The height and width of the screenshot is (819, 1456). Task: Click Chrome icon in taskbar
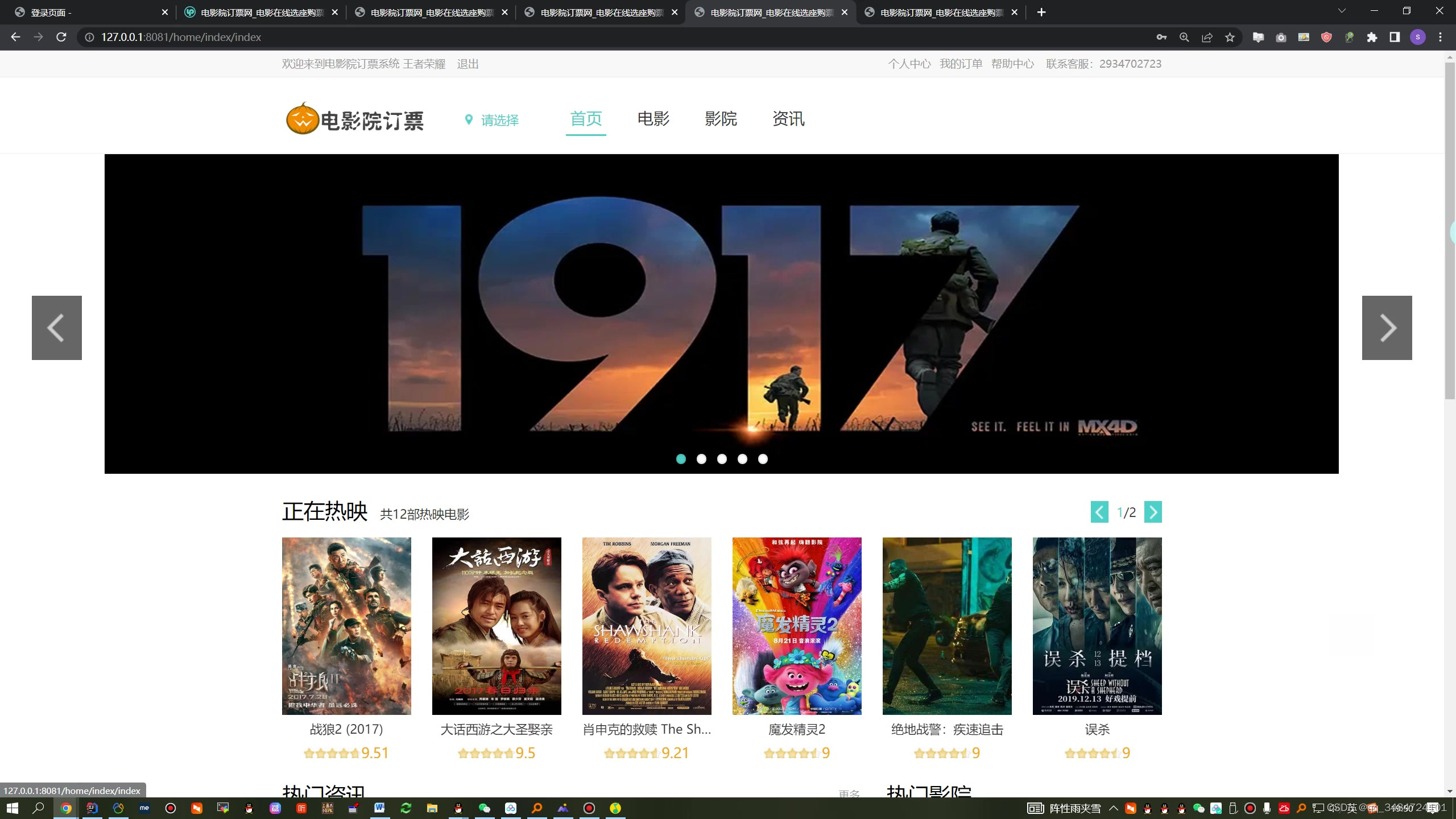click(66, 808)
